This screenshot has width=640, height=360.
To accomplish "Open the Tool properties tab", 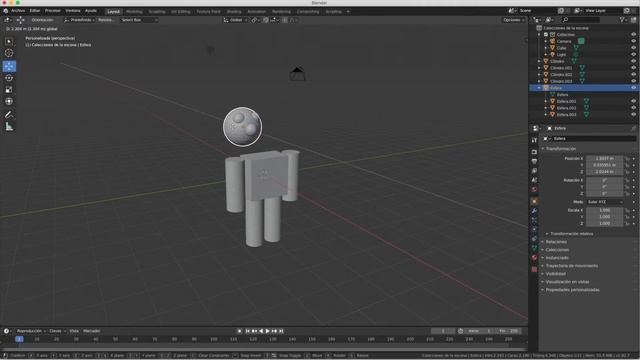I will 534,140.
